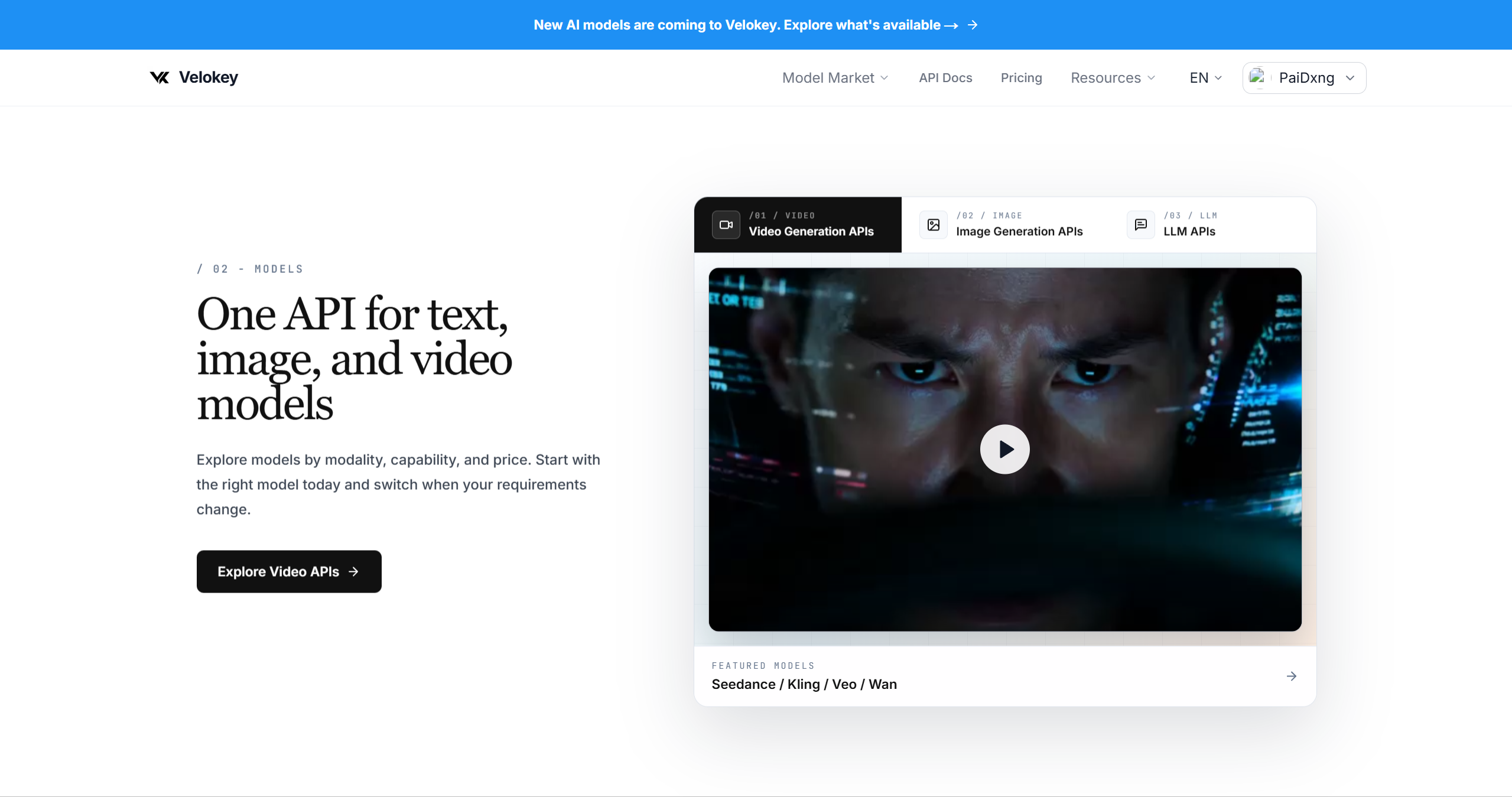Switch to the LLM APIs tab
The height and width of the screenshot is (797, 1512).
pyautogui.click(x=1212, y=225)
